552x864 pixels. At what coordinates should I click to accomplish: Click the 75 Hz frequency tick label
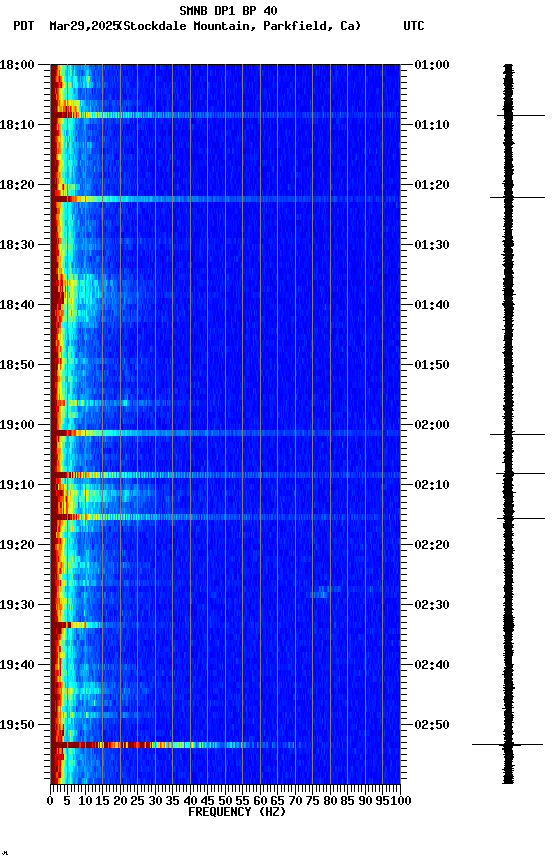pos(312,801)
